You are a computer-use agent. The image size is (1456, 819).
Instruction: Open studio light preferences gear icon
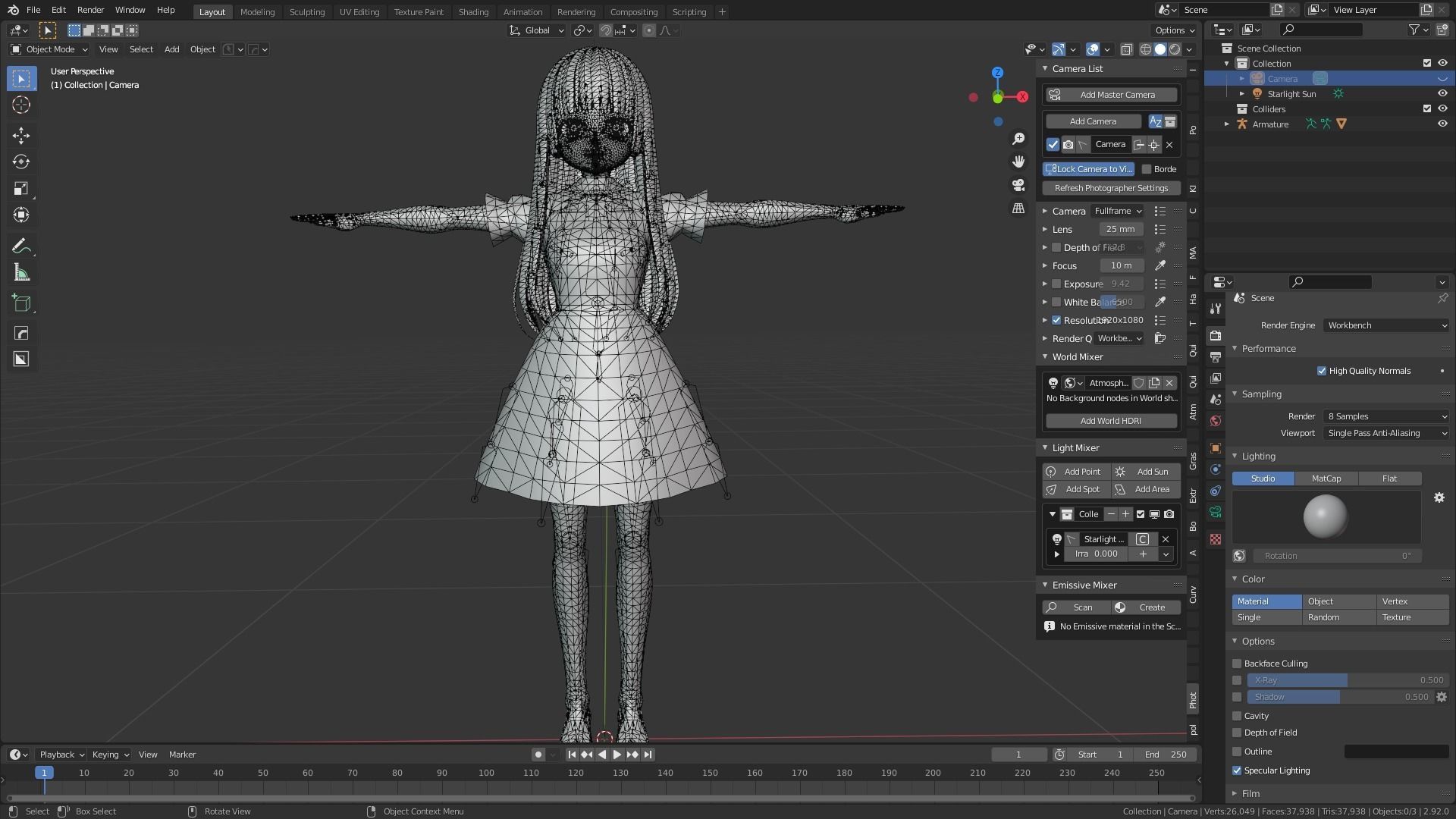coord(1439,497)
